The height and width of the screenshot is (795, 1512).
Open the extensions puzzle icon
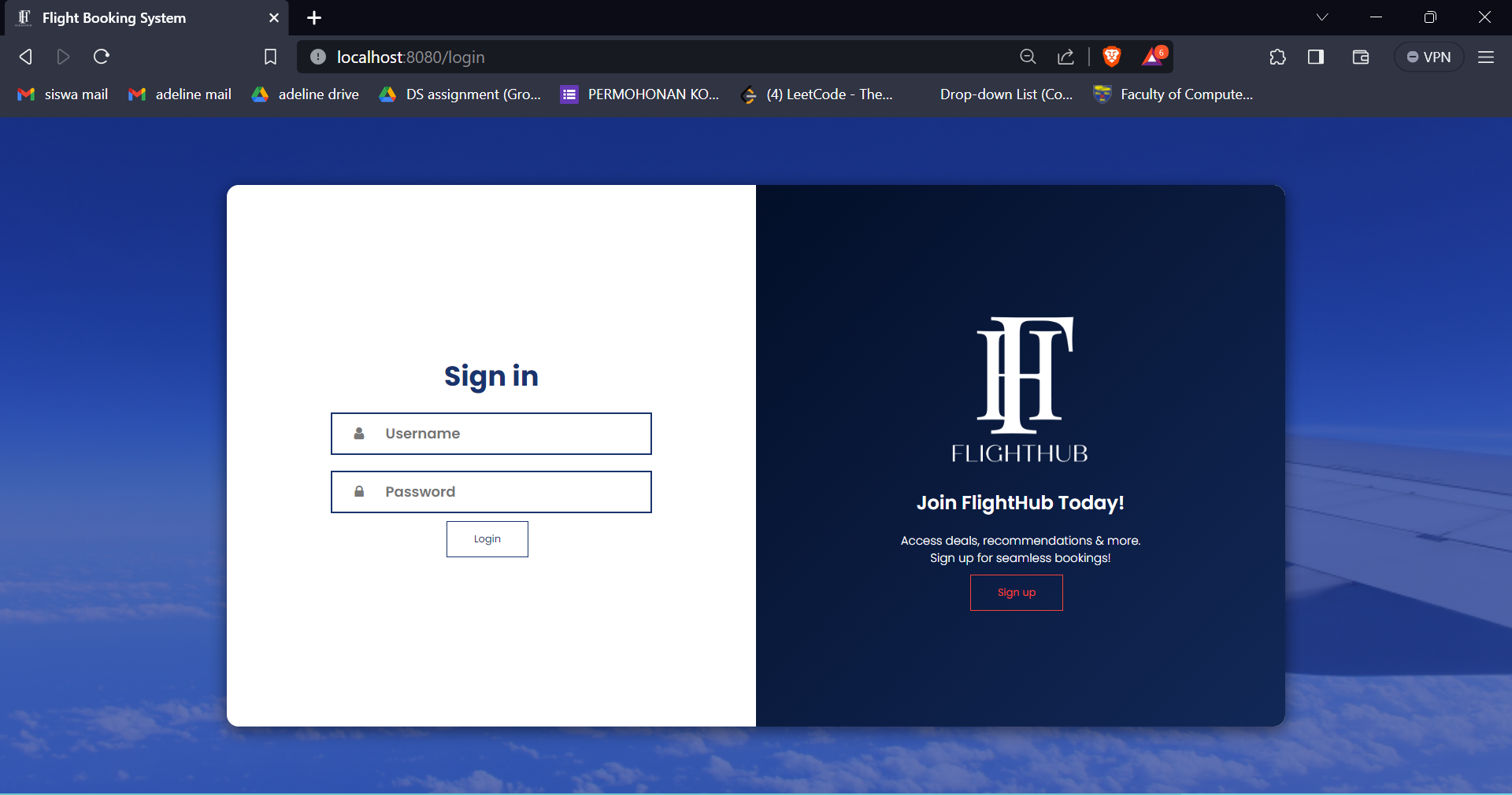(1277, 57)
